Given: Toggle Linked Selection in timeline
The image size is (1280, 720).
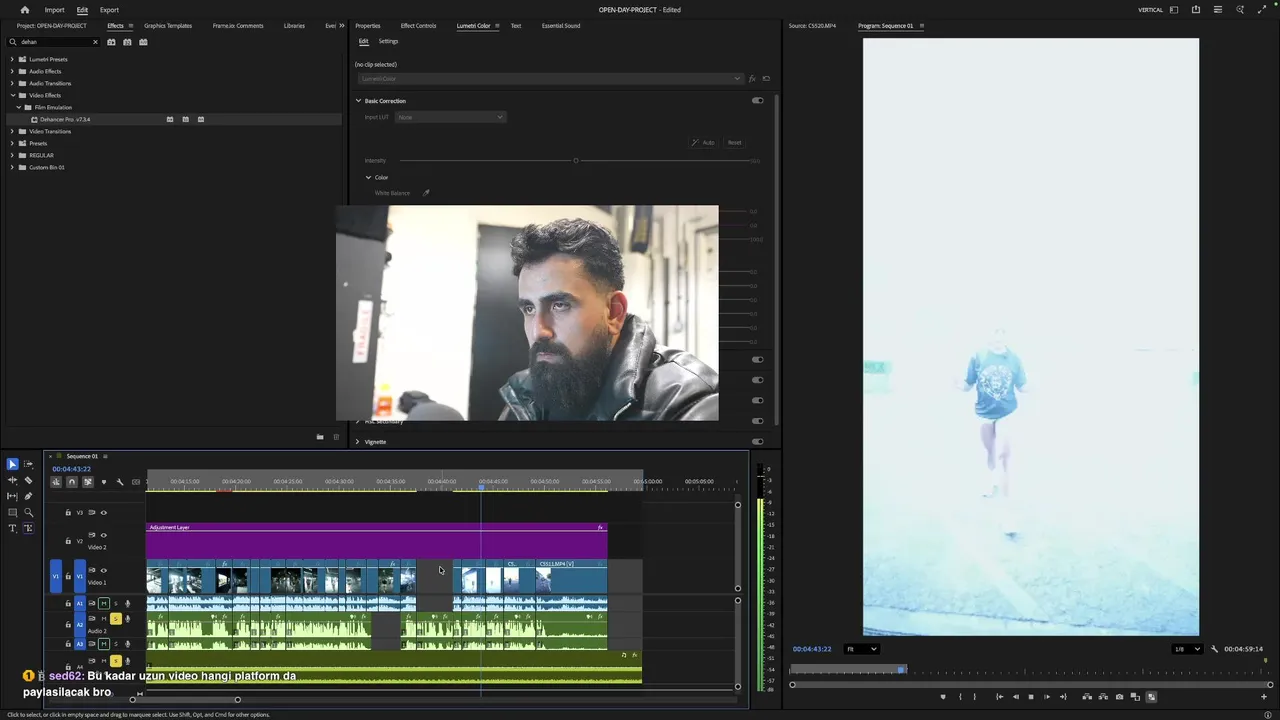Looking at the screenshot, I should click(x=88, y=482).
